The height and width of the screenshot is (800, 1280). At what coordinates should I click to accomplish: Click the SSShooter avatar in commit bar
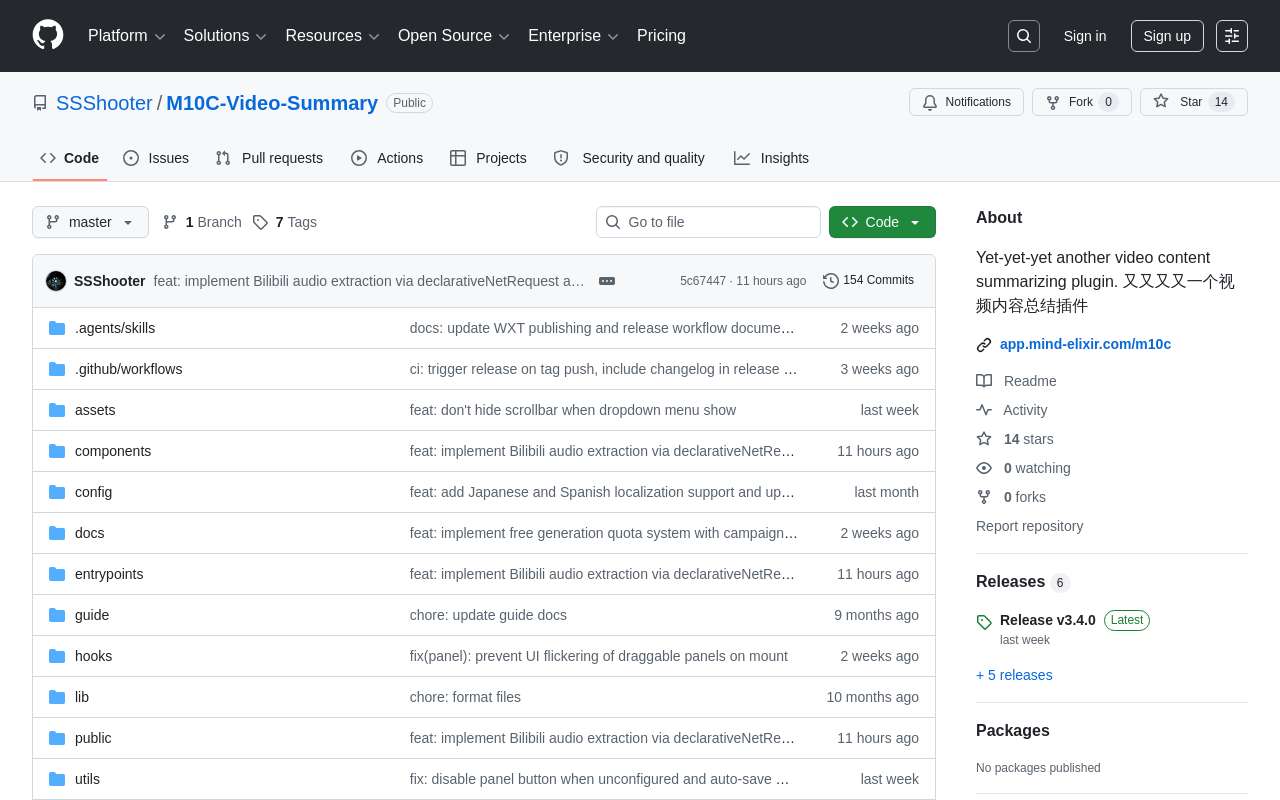click(56, 281)
